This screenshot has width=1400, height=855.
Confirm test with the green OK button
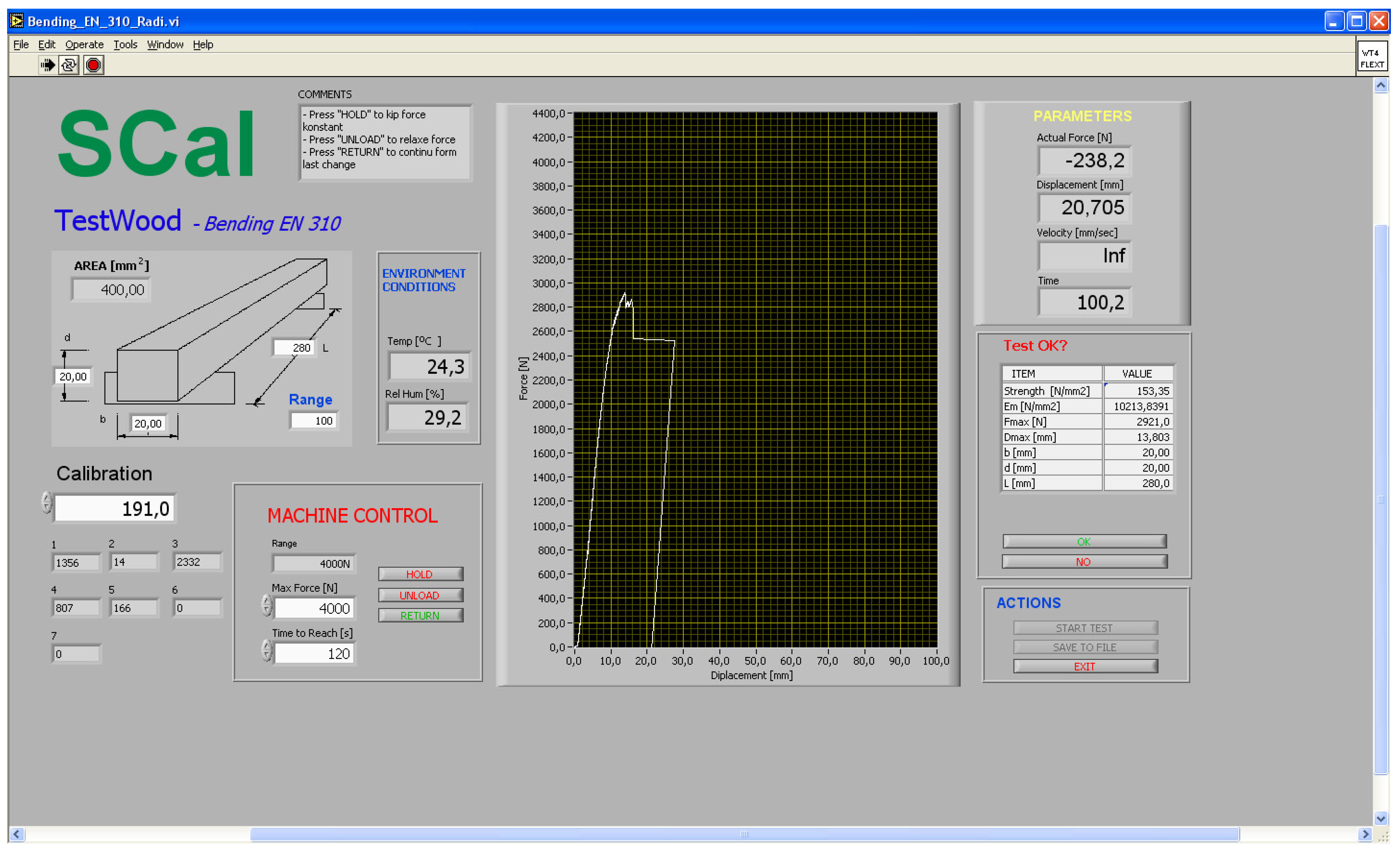(1084, 541)
